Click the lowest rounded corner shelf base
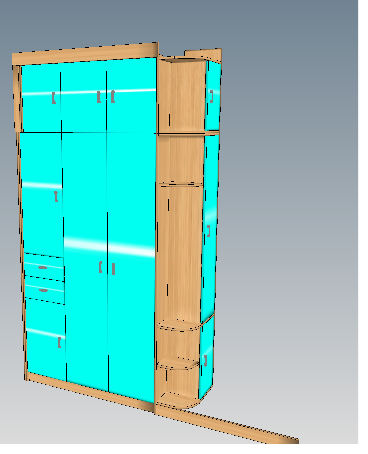Image resolution: width=368 pixels, height=454 pixels. (177, 401)
